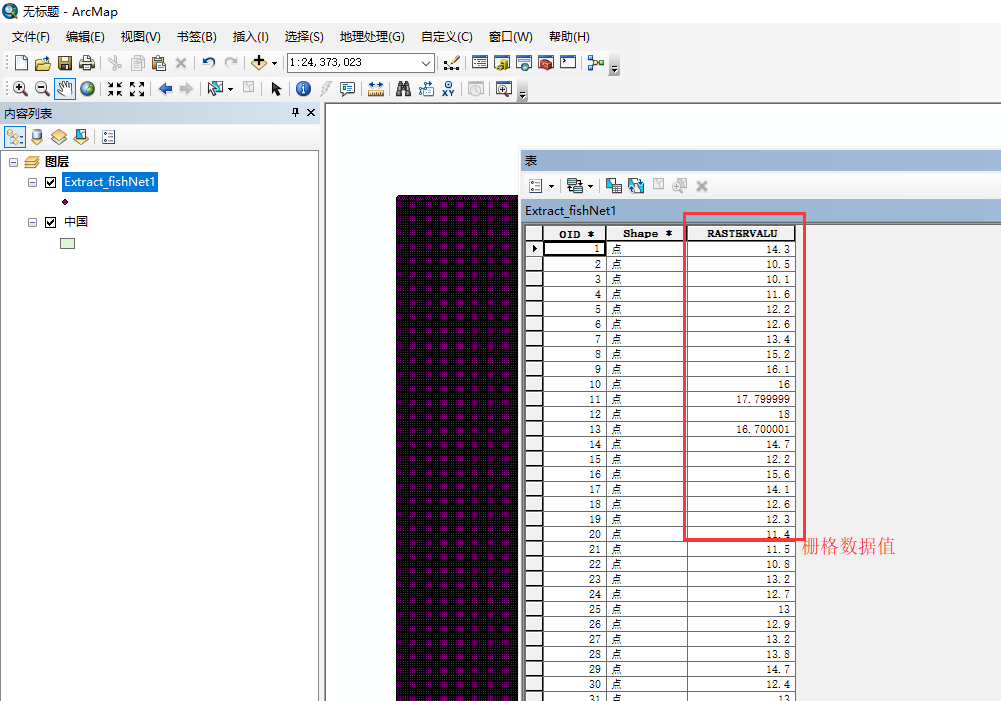Open the 编辑(E) menu
Image resolution: width=1001 pixels, height=701 pixels.
(x=85, y=36)
